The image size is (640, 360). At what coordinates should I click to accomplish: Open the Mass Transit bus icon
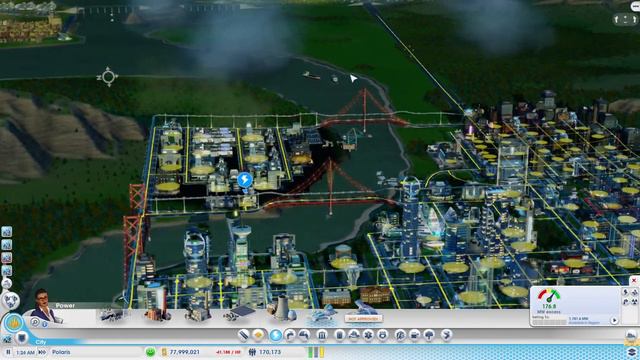point(414,336)
